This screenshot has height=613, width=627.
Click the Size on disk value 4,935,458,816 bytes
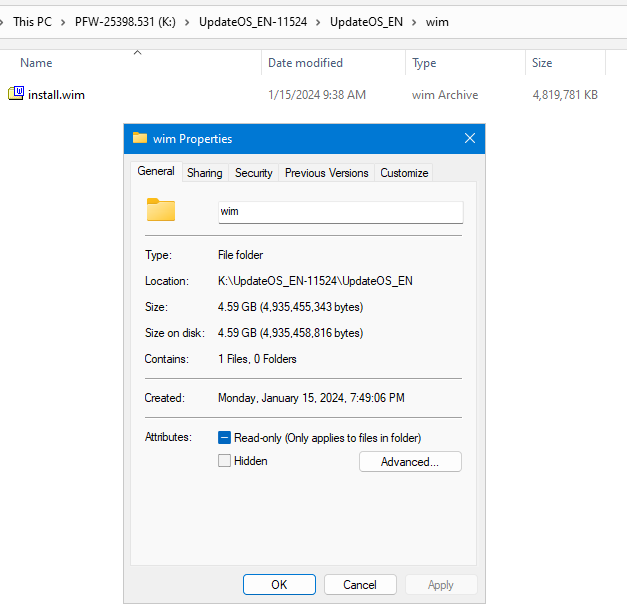pyautogui.click(x=290, y=333)
